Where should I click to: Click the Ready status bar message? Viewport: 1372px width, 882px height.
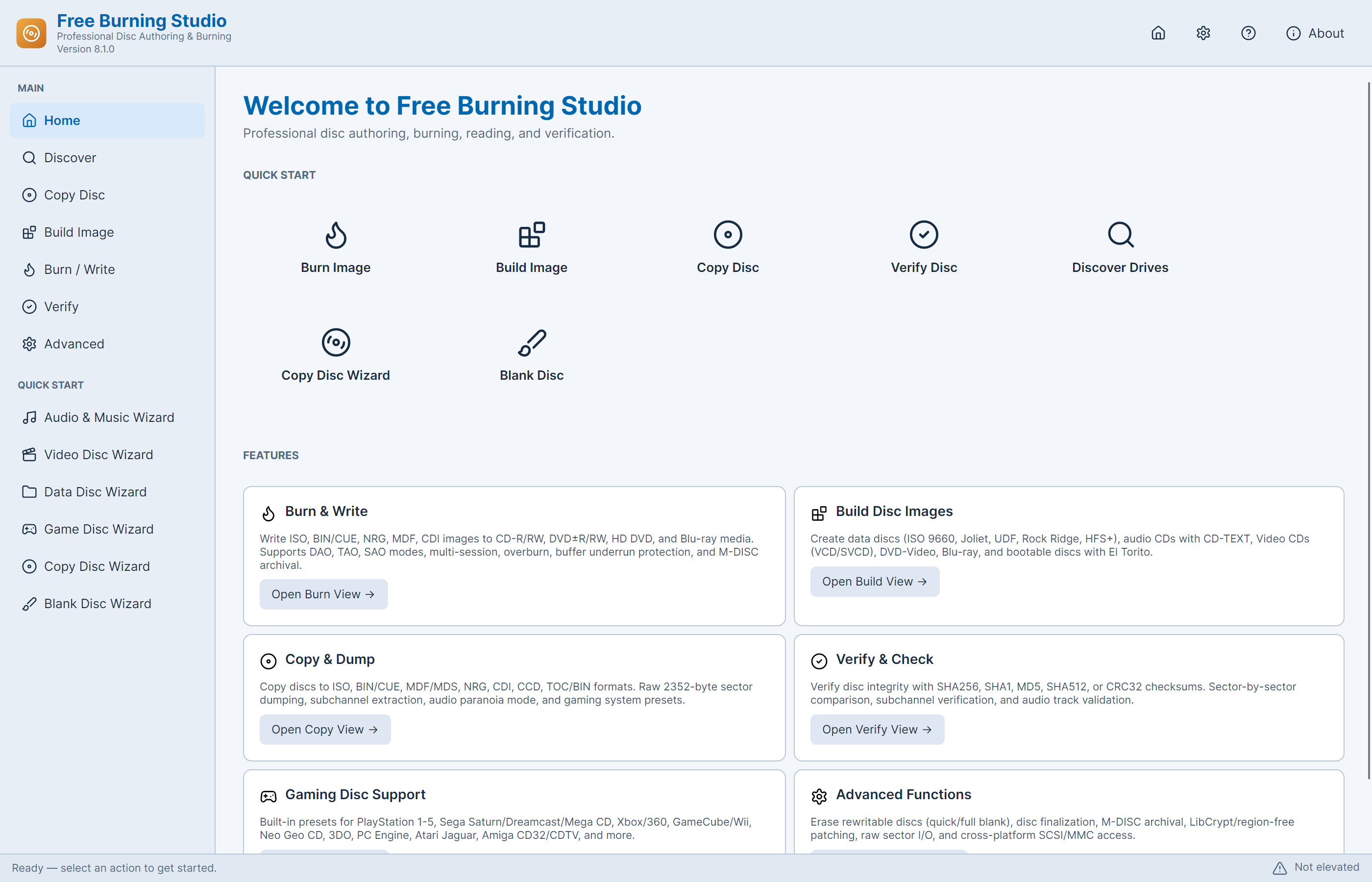(115, 868)
